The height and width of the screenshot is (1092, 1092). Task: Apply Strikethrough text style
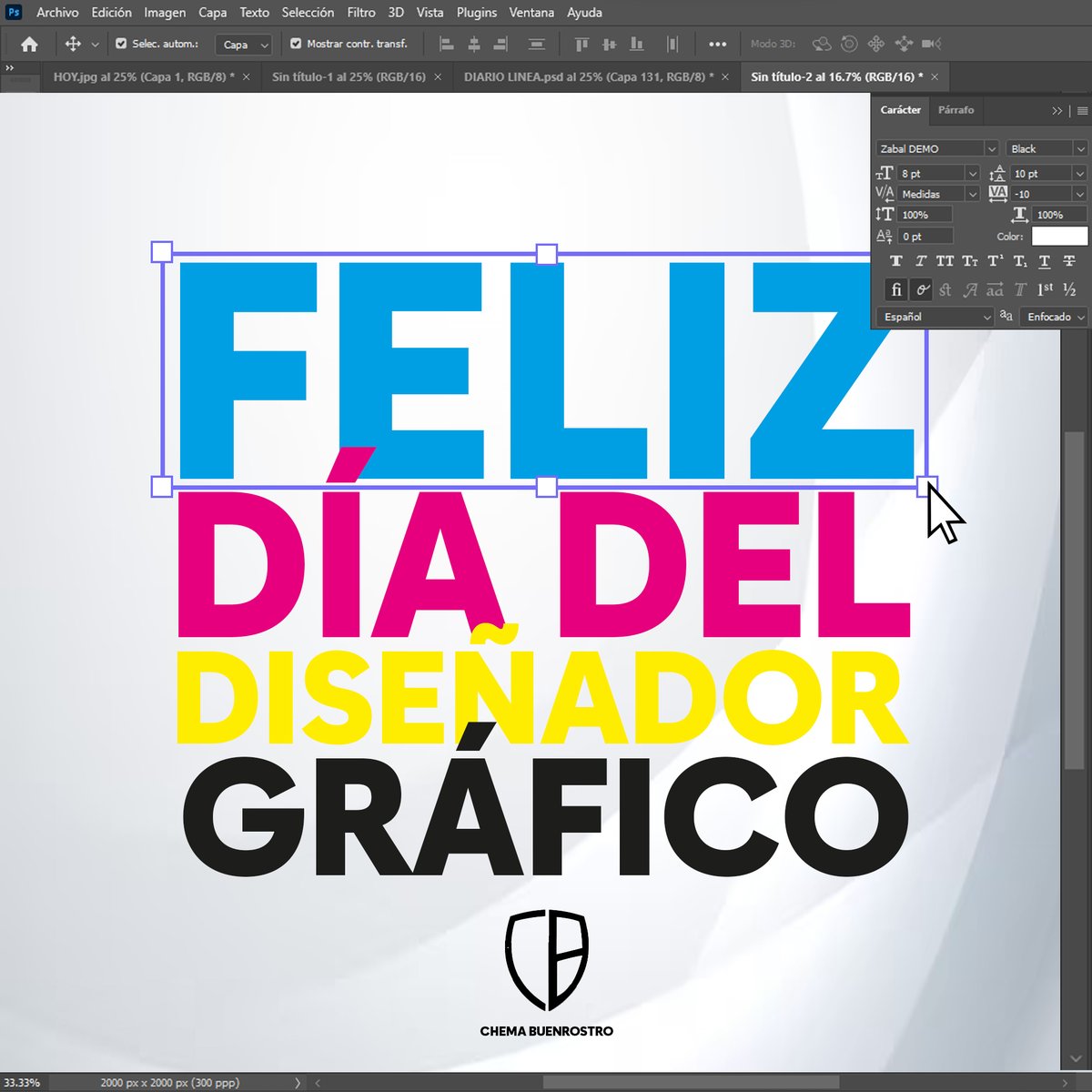point(1069,262)
